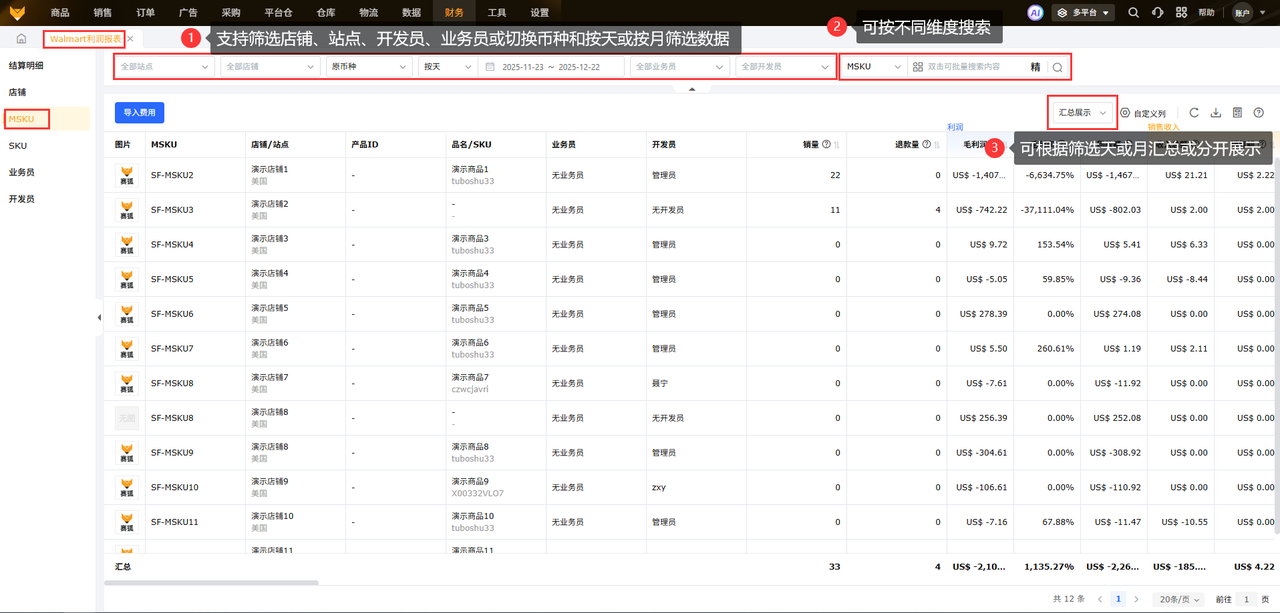
Task: Open the 设置 menu
Action: (540, 13)
